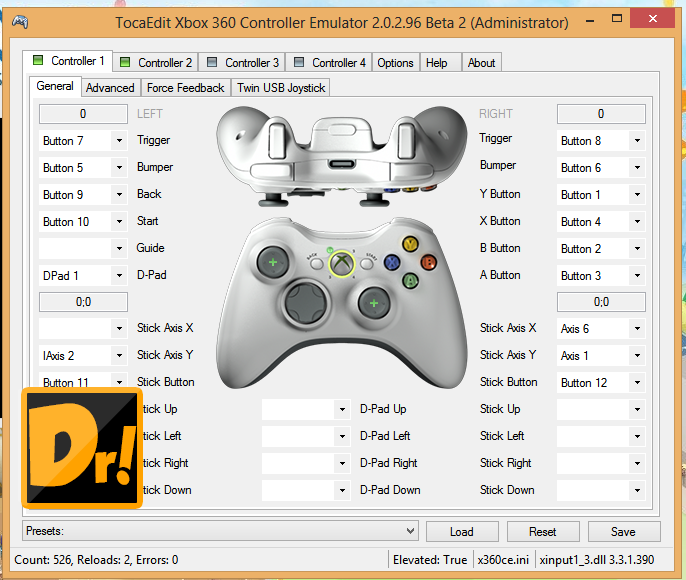Viewport: 686px width, 580px height.
Task: Open the Twin USB Joystick sub-tab
Action: tap(281, 88)
